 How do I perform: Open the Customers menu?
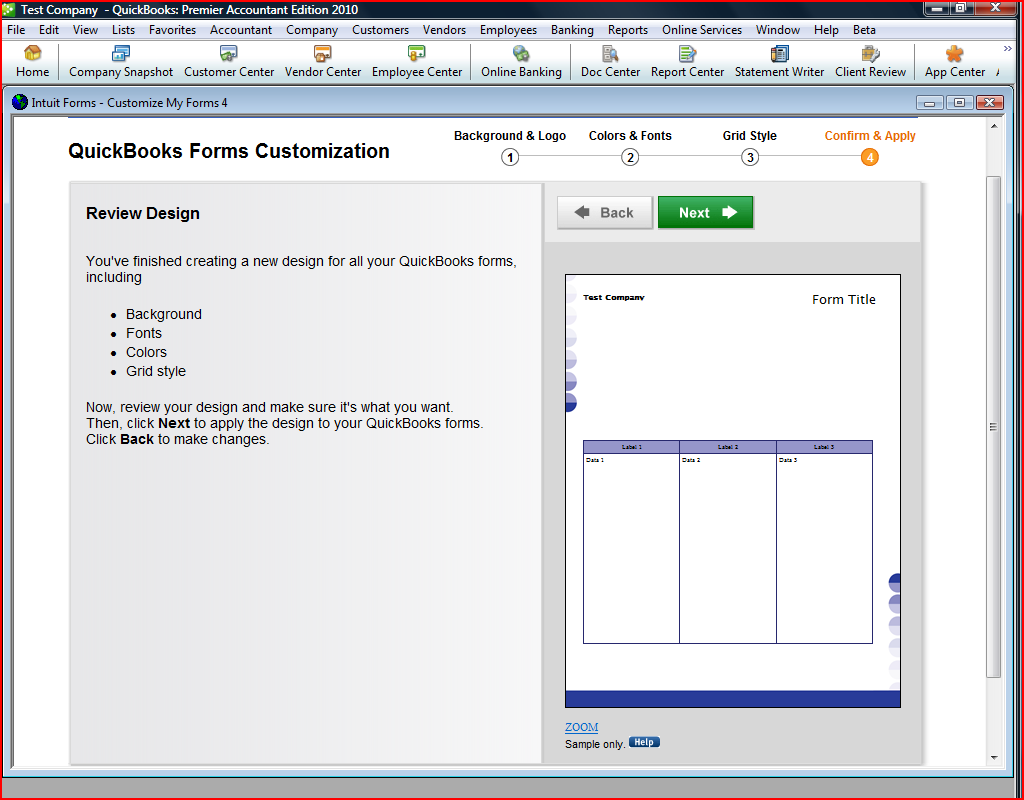[380, 30]
